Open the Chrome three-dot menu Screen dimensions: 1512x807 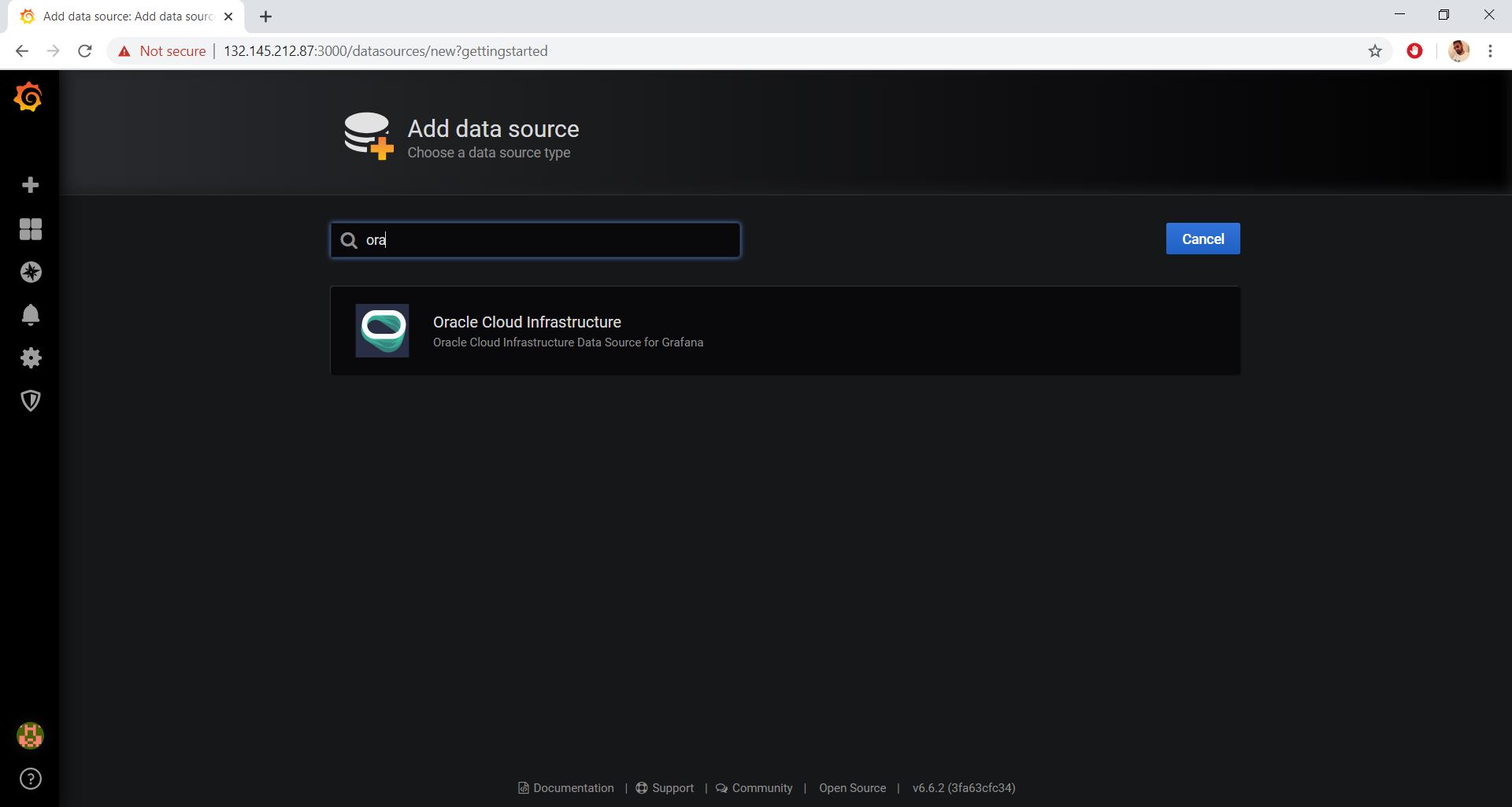pyautogui.click(x=1490, y=51)
